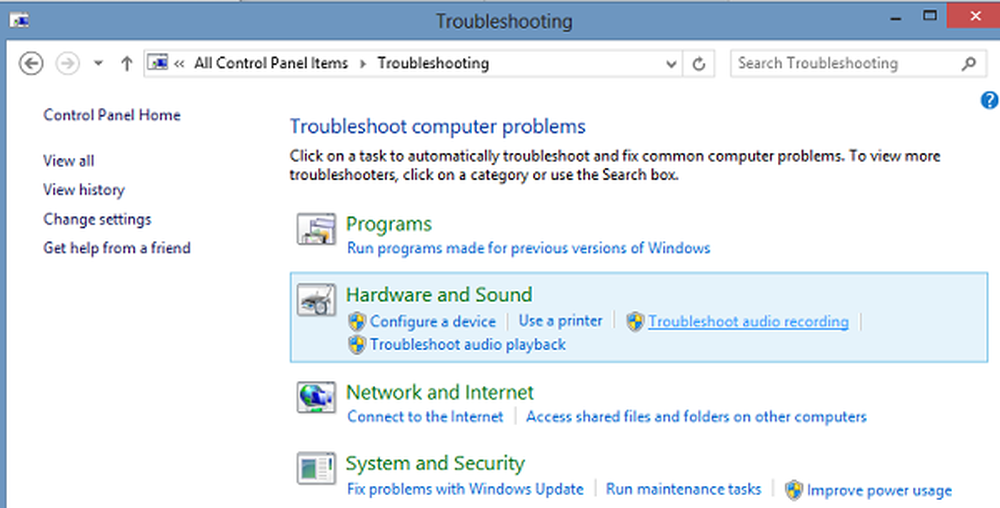Image resolution: width=1000 pixels, height=508 pixels.
Task: Refresh the Troubleshooting page
Action: point(699,64)
